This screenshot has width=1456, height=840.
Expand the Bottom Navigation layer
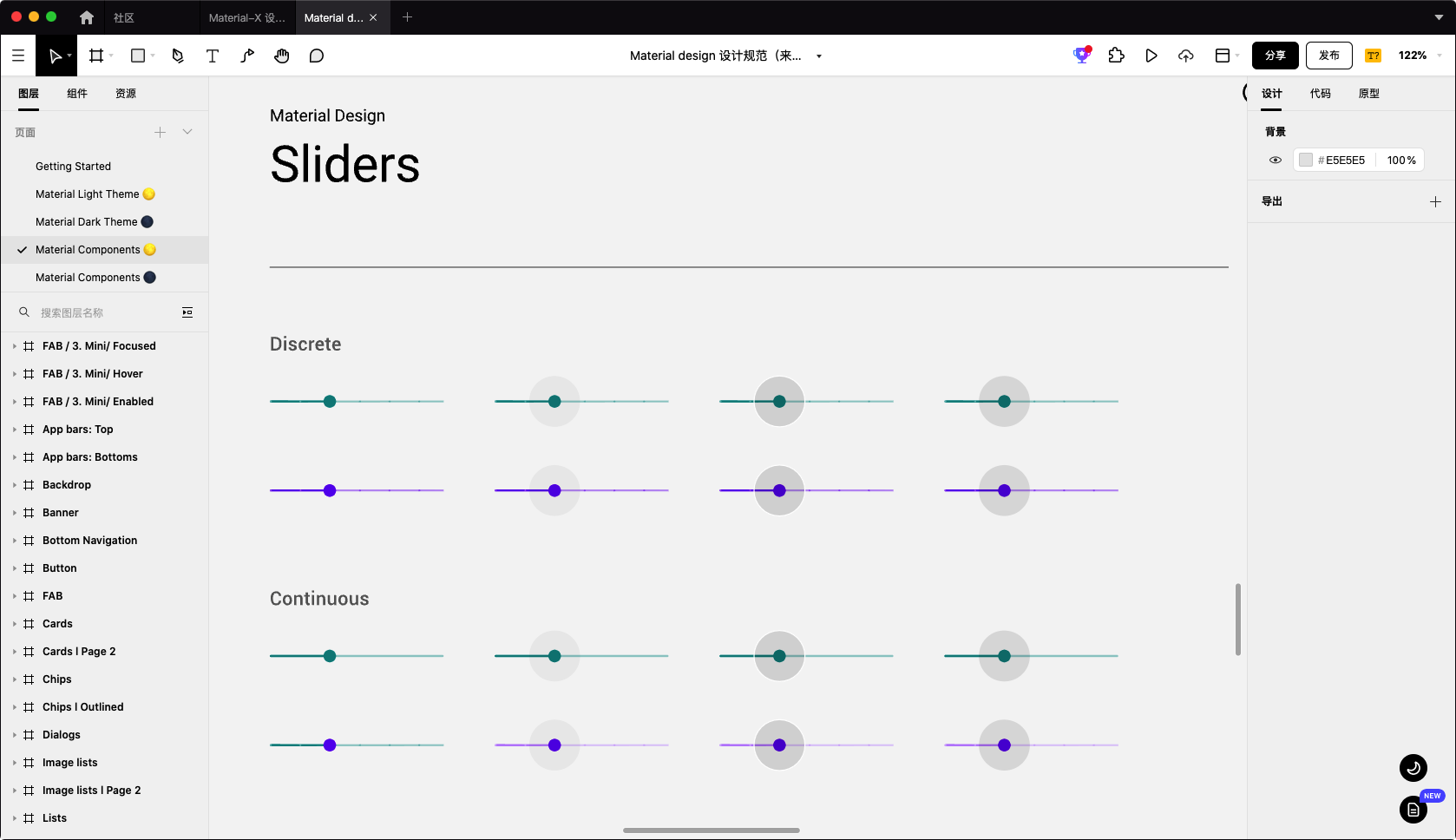pos(15,541)
